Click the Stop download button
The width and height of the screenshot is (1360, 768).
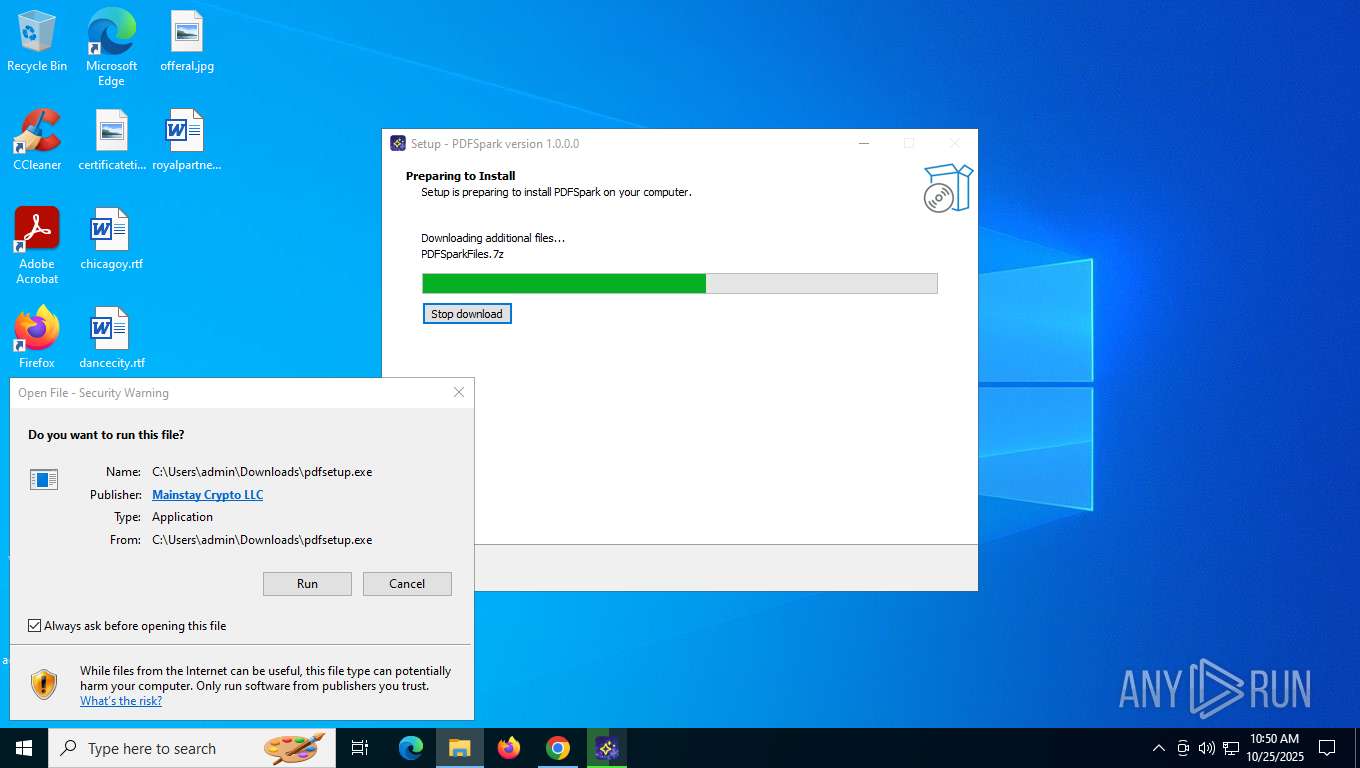coord(467,314)
